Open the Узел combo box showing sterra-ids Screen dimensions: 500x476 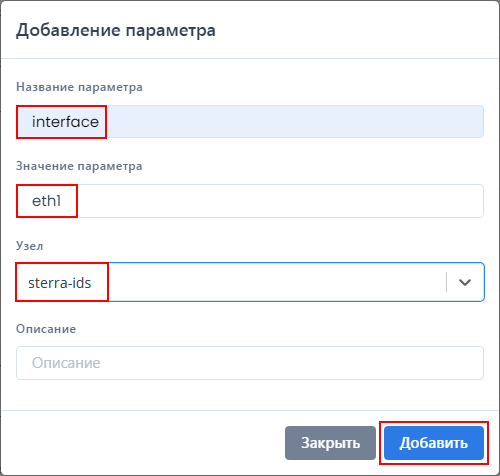point(250,282)
